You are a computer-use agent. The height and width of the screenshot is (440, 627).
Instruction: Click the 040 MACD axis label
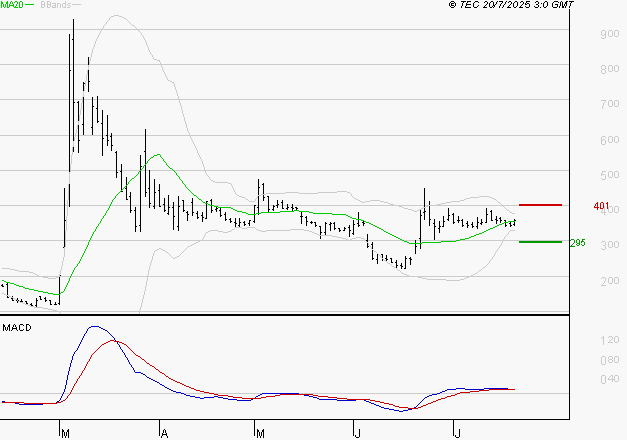610,379
